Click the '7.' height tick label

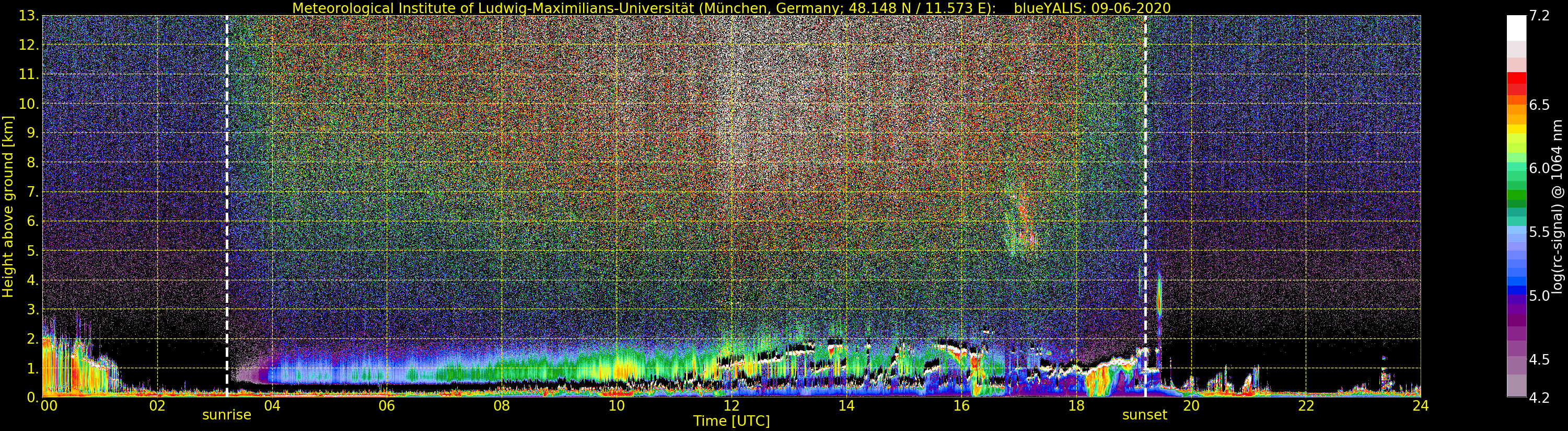pos(33,192)
